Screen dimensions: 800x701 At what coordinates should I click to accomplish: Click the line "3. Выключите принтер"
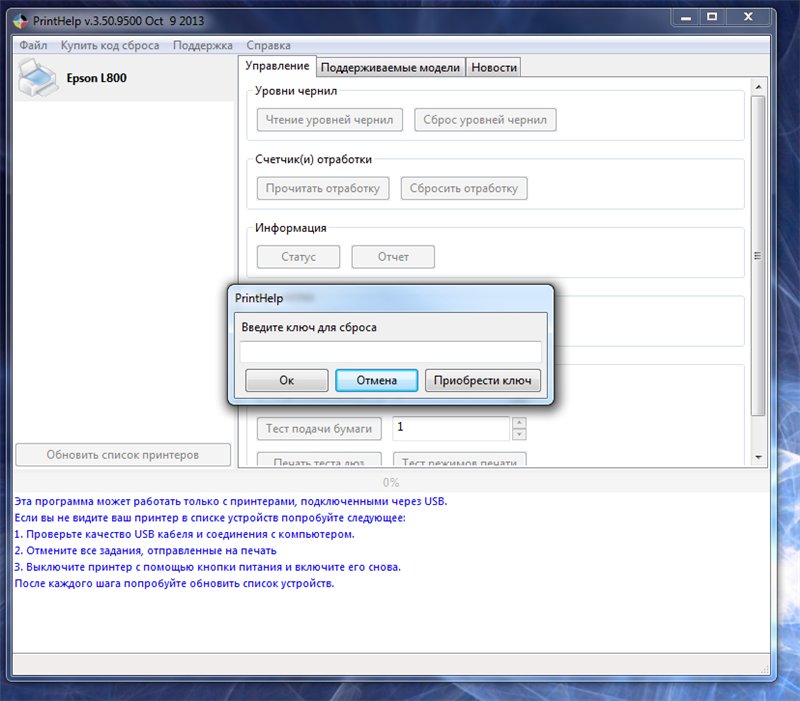click(208, 567)
